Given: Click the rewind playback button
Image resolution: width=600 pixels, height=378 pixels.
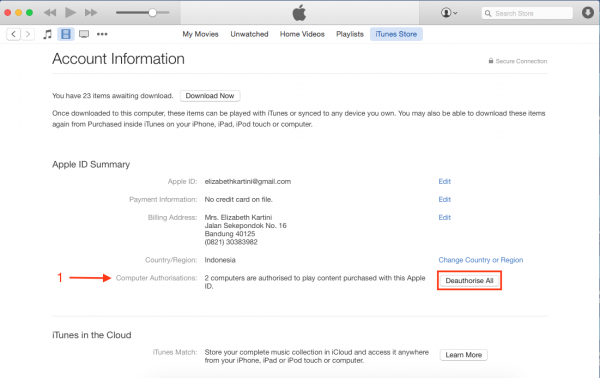Looking at the screenshot, I should (x=50, y=13).
